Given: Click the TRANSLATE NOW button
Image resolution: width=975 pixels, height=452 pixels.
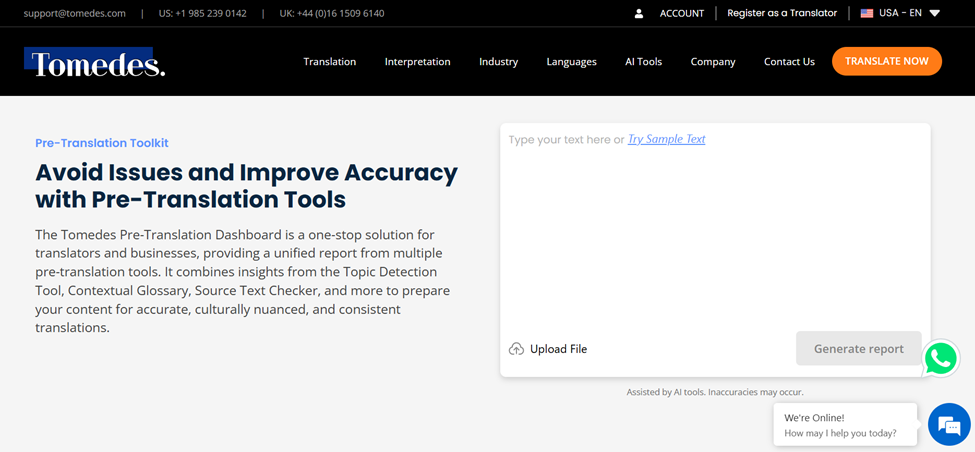Looking at the screenshot, I should [x=887, y=61].
